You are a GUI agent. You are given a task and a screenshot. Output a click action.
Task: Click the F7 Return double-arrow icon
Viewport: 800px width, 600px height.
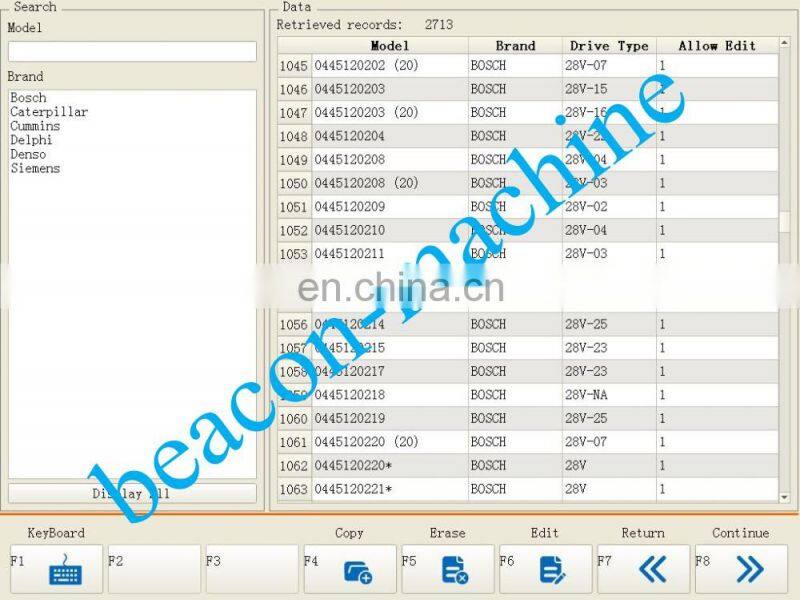coord(652,569)
